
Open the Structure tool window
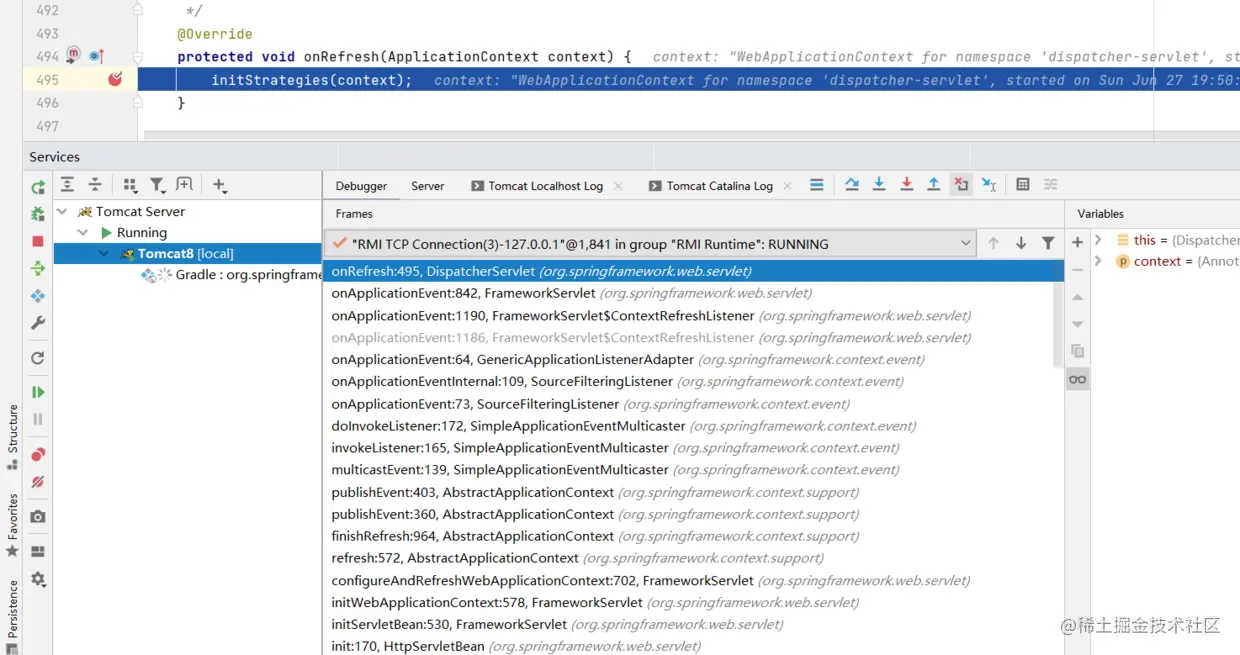[x=13, y=437]
